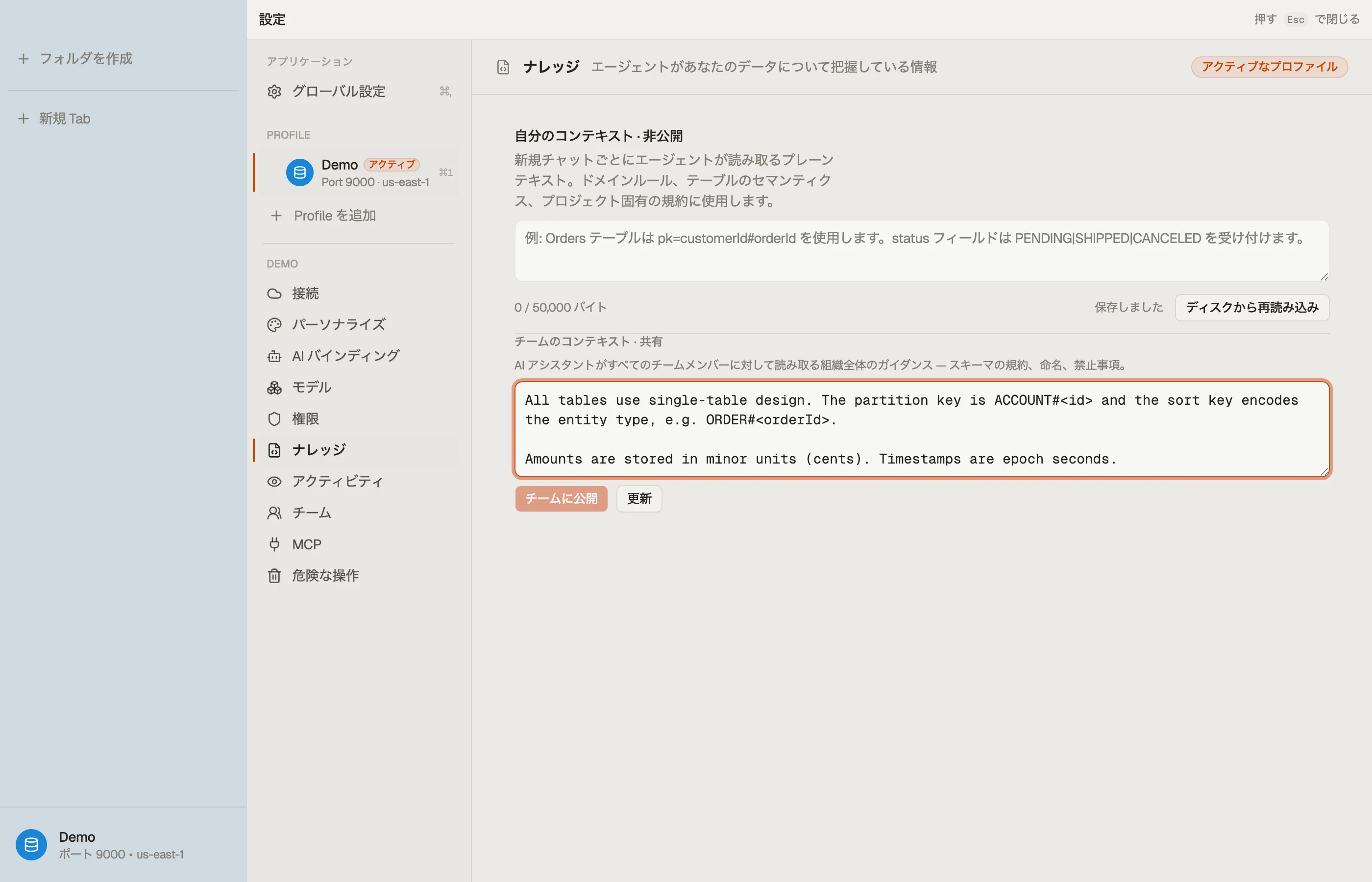Open AI バインディング settings
Image resolution: width=1372 pixels, height=882 pixels.
pyautogui.click(x=359, y=356)
